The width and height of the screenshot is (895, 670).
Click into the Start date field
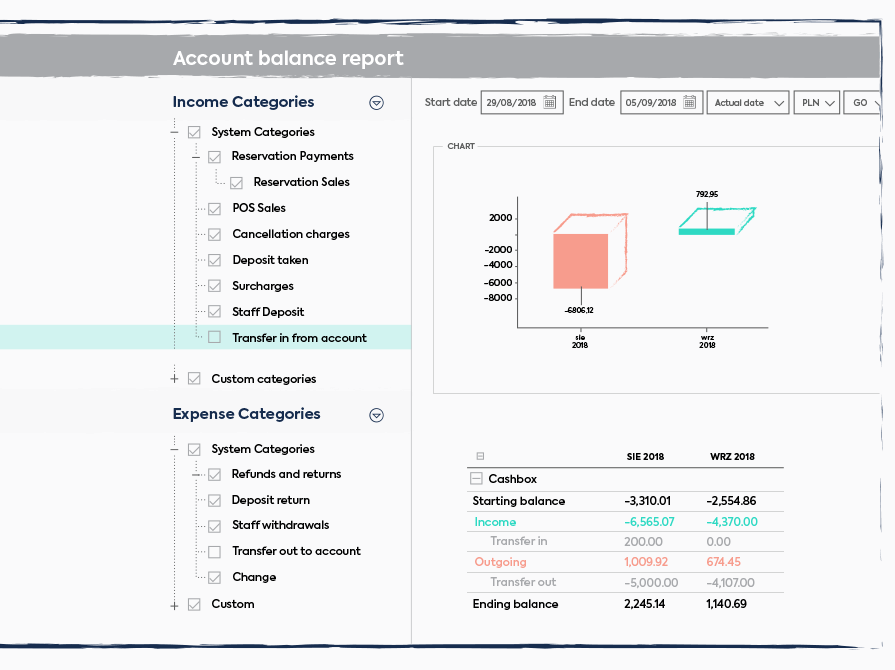(x=511, y=103)
